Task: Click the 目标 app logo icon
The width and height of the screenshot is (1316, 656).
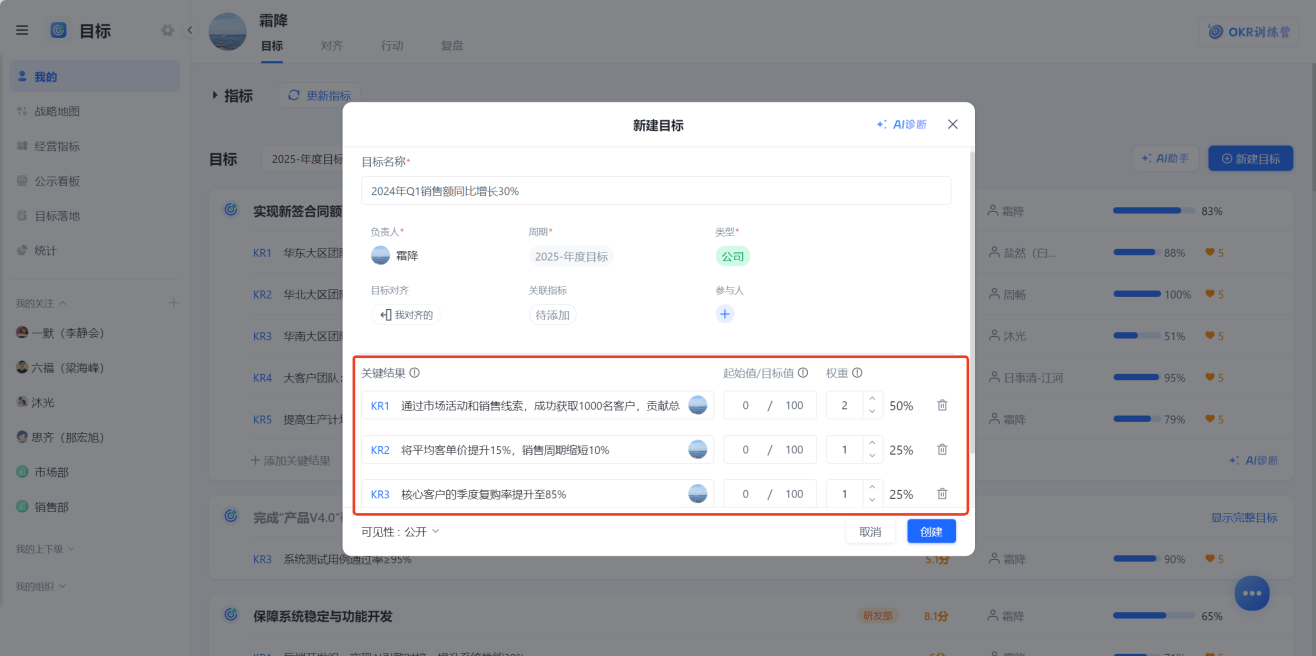Action: coord(58,30)
